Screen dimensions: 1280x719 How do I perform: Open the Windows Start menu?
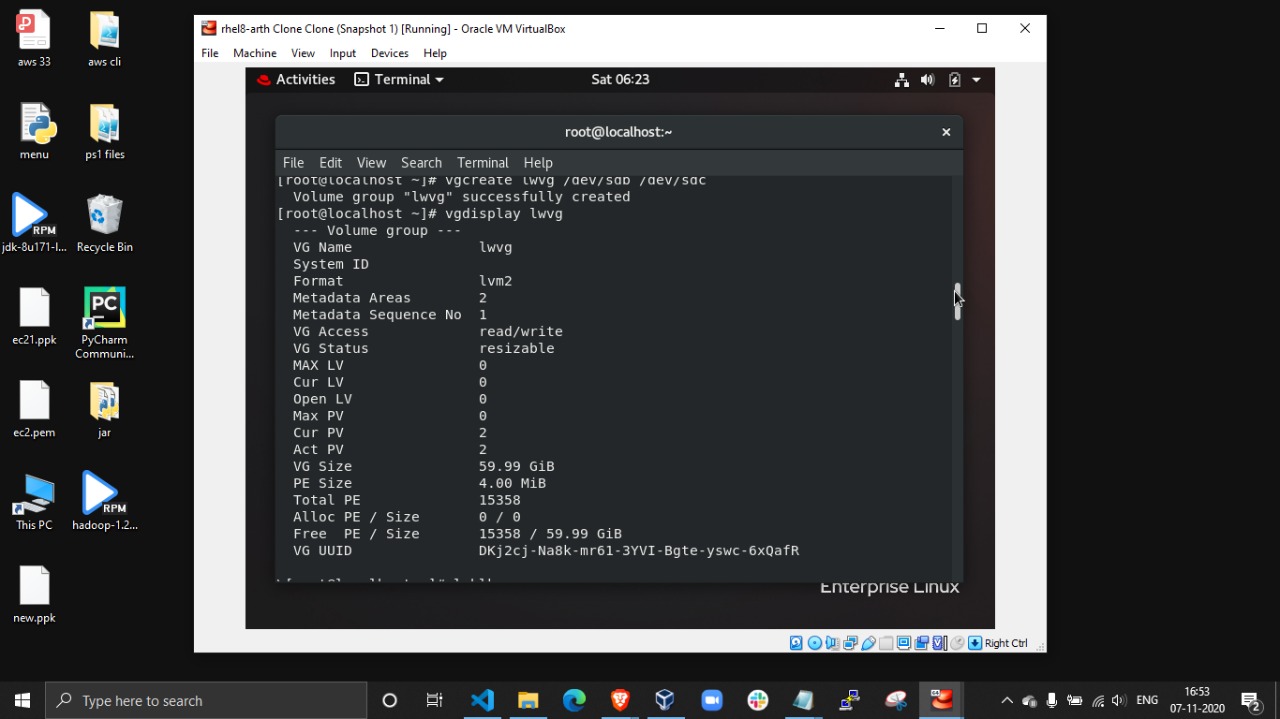click(x=22, y=700)
